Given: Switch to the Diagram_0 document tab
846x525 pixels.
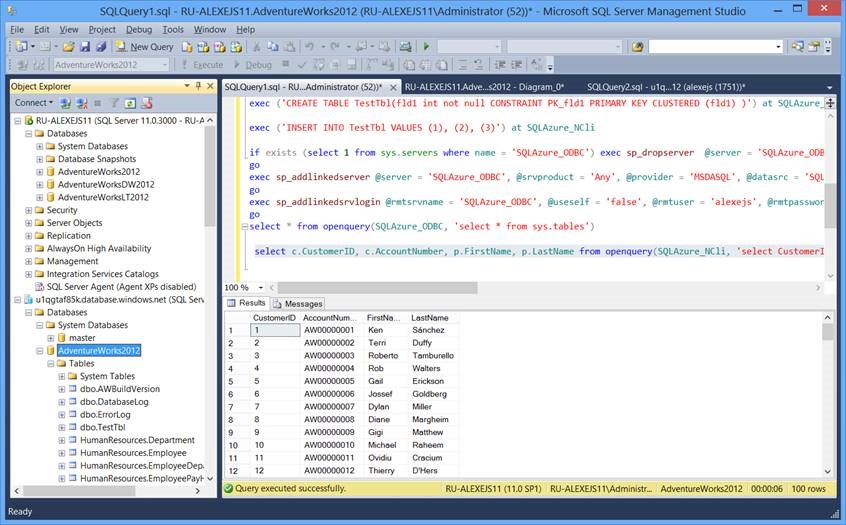Looking at the screenshot, I should tap(484, 87).
